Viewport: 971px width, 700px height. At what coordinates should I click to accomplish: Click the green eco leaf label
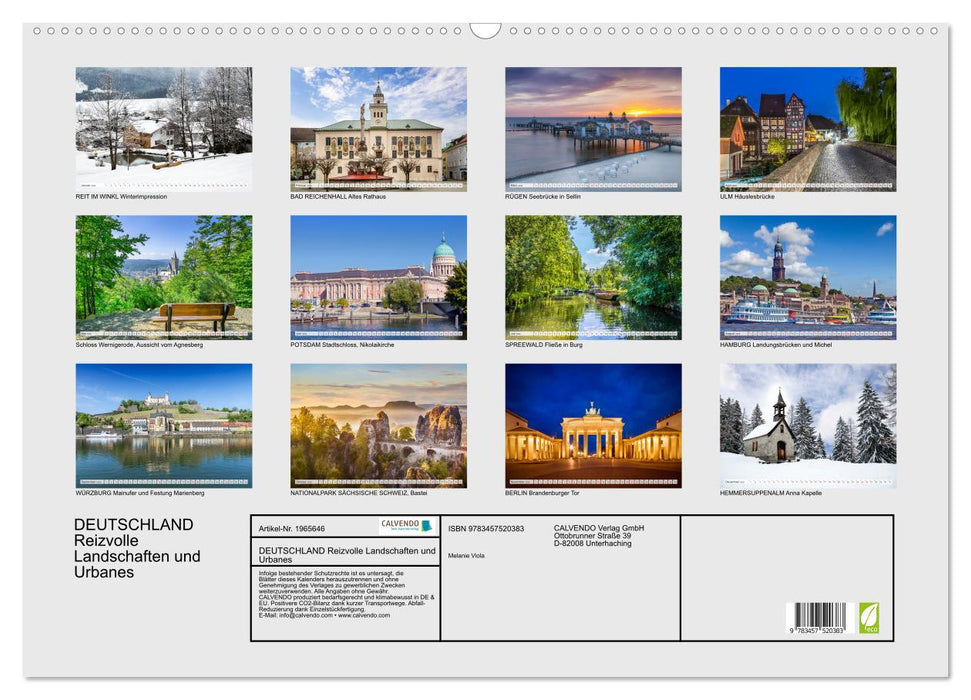[x=871, y=619]
